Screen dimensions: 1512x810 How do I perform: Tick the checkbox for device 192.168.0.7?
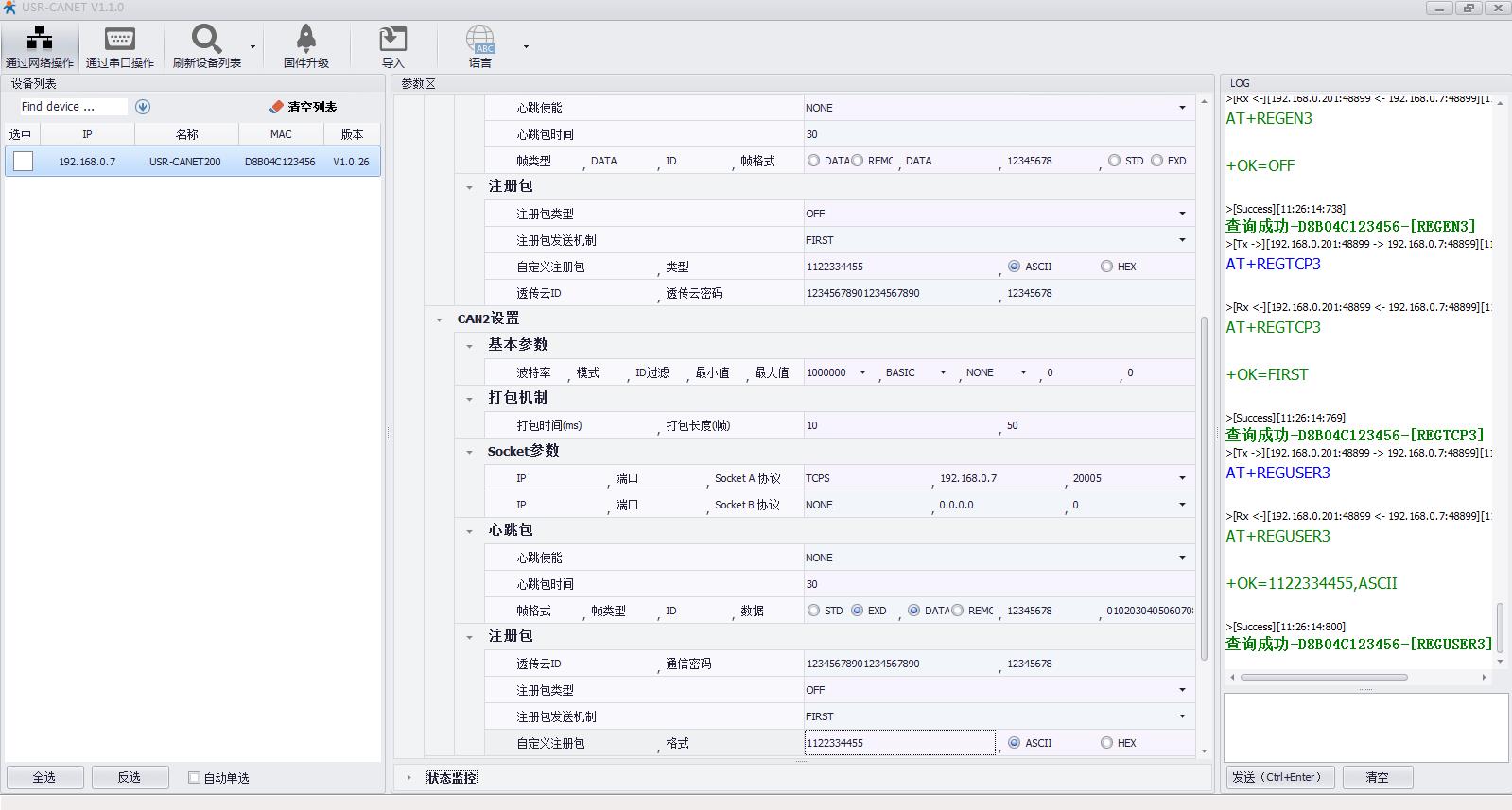pyautogui.click(x=24, y=162)
